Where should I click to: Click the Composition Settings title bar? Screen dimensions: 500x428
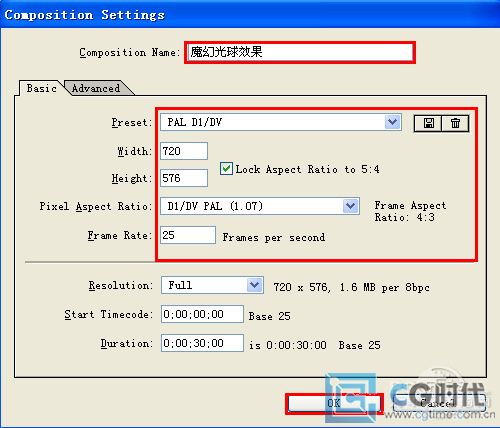(x=250, y=15)
